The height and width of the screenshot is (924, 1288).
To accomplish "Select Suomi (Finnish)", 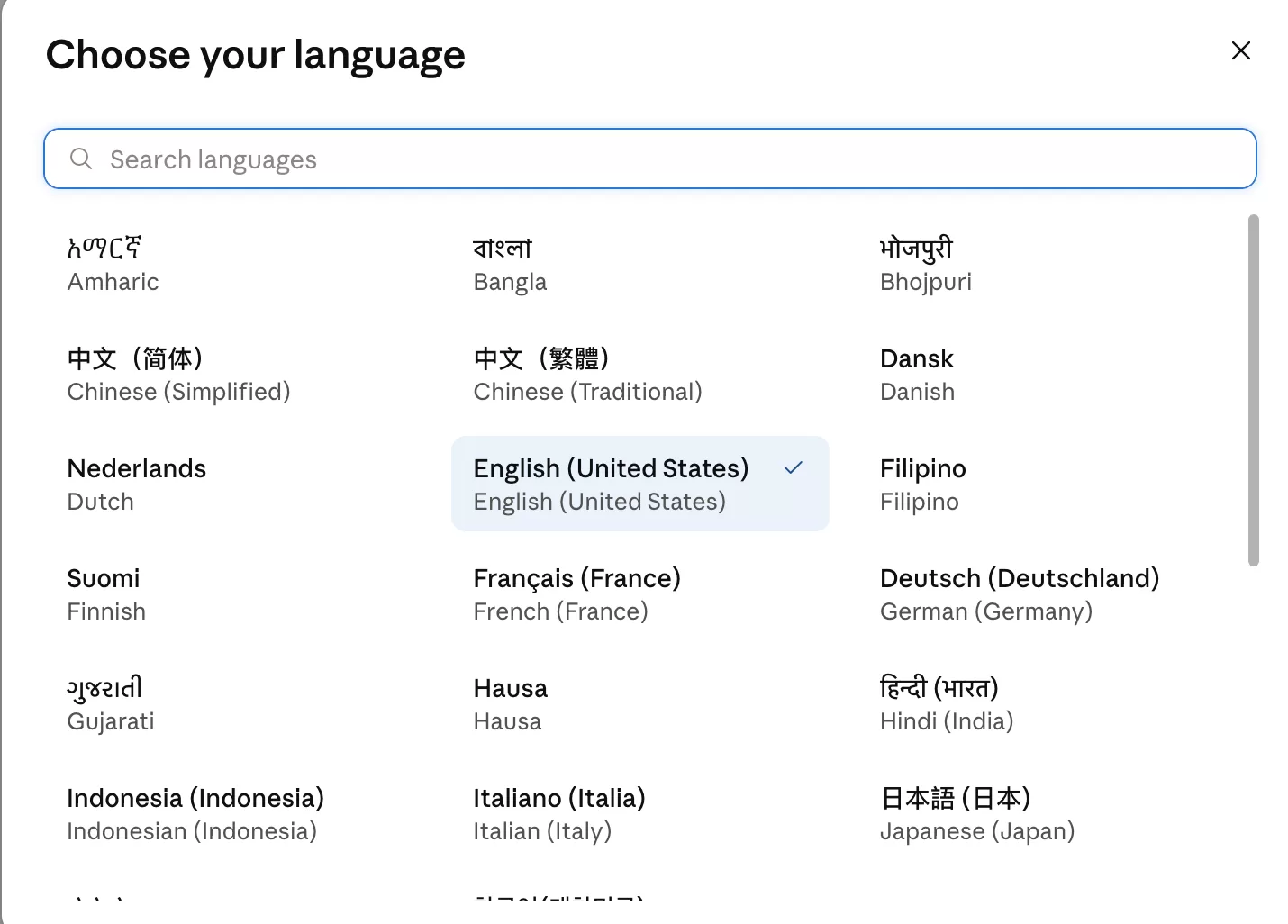I will tap(233, 593).
